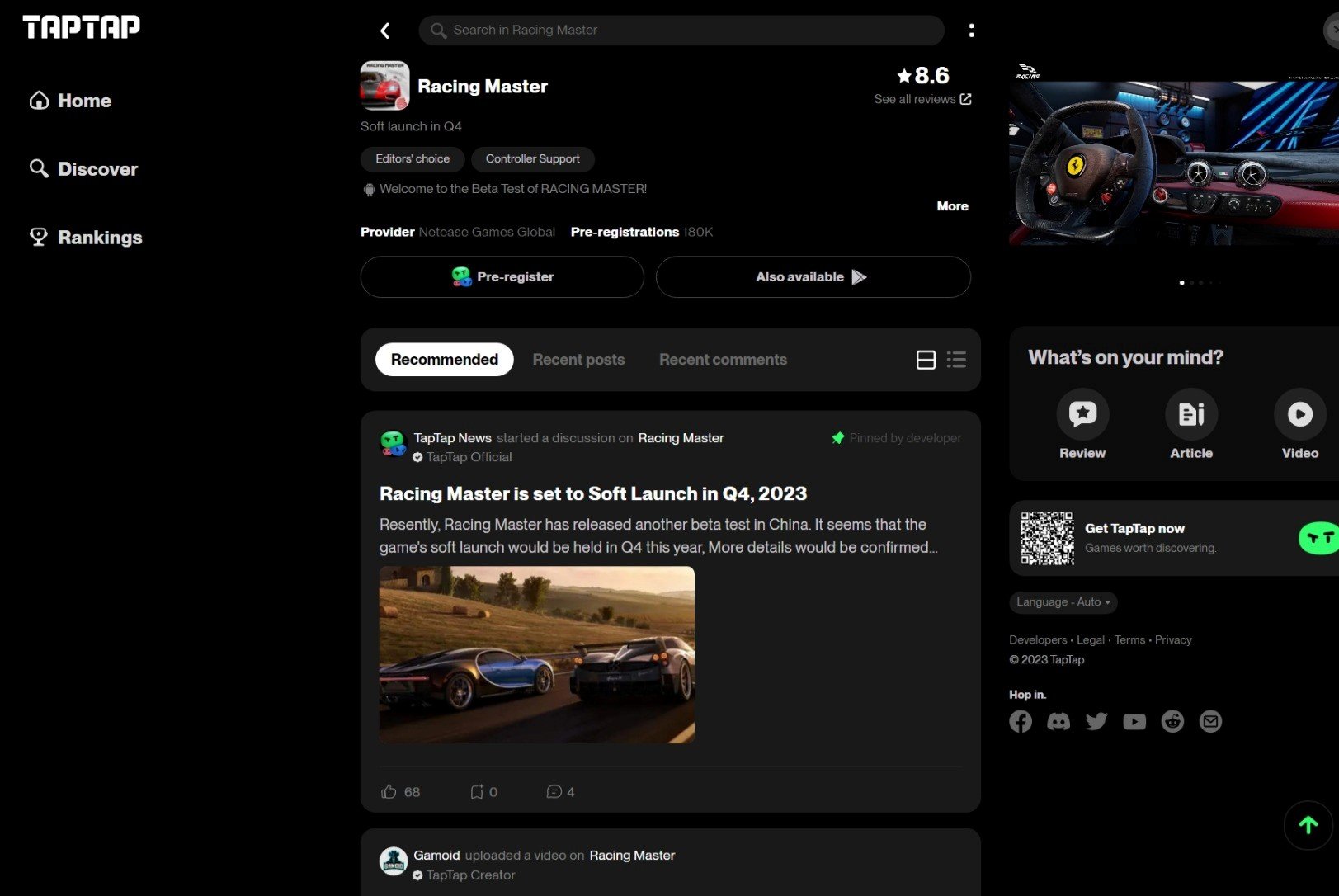Switch to Recommended tab

pos(444,360)
